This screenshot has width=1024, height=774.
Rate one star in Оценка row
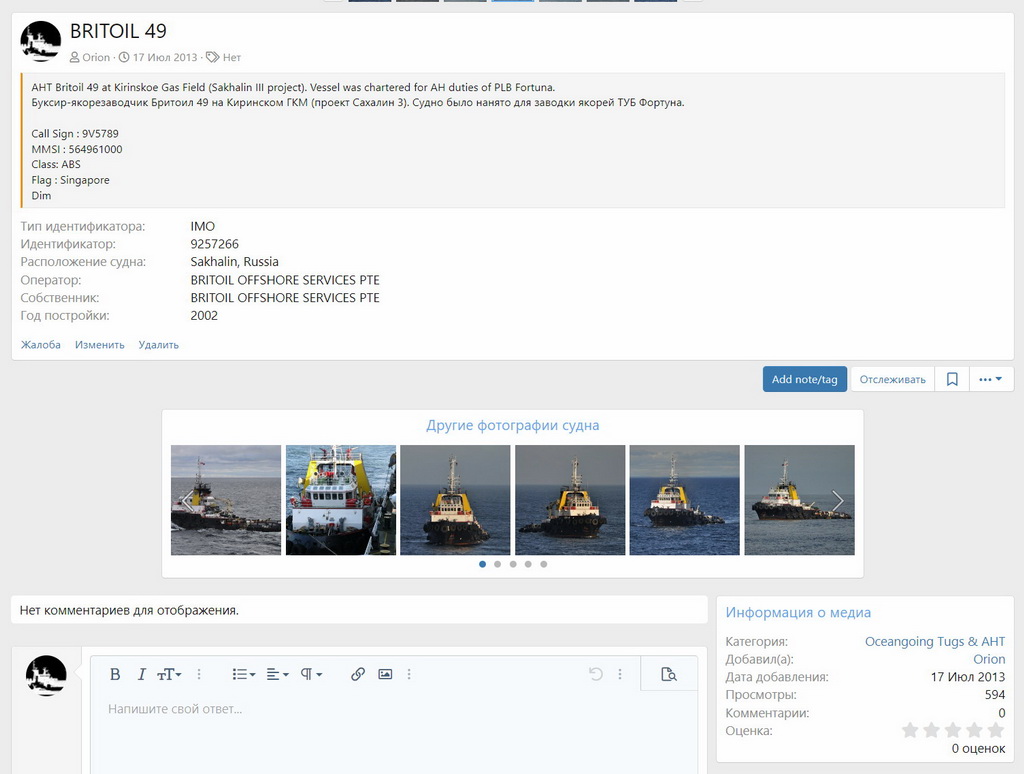point(910,730)
